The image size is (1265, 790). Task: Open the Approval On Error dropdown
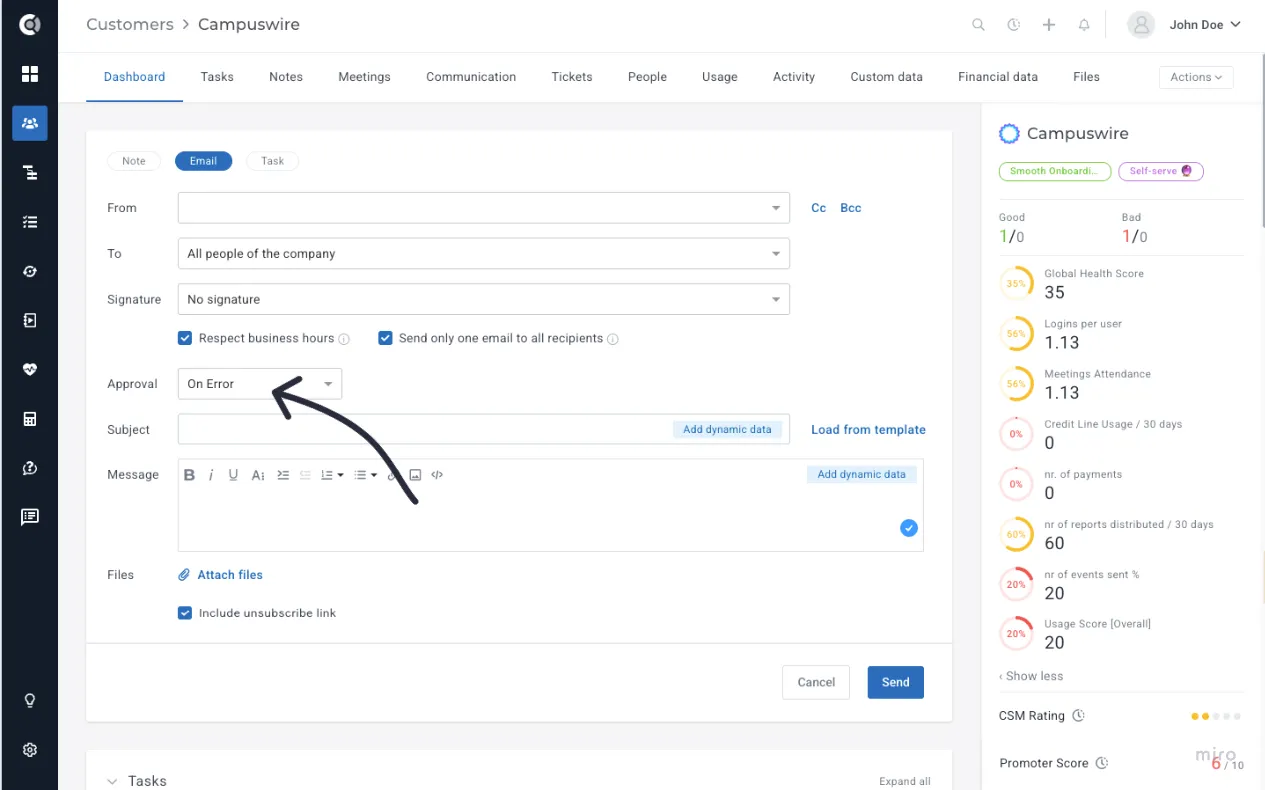(260, 384)
